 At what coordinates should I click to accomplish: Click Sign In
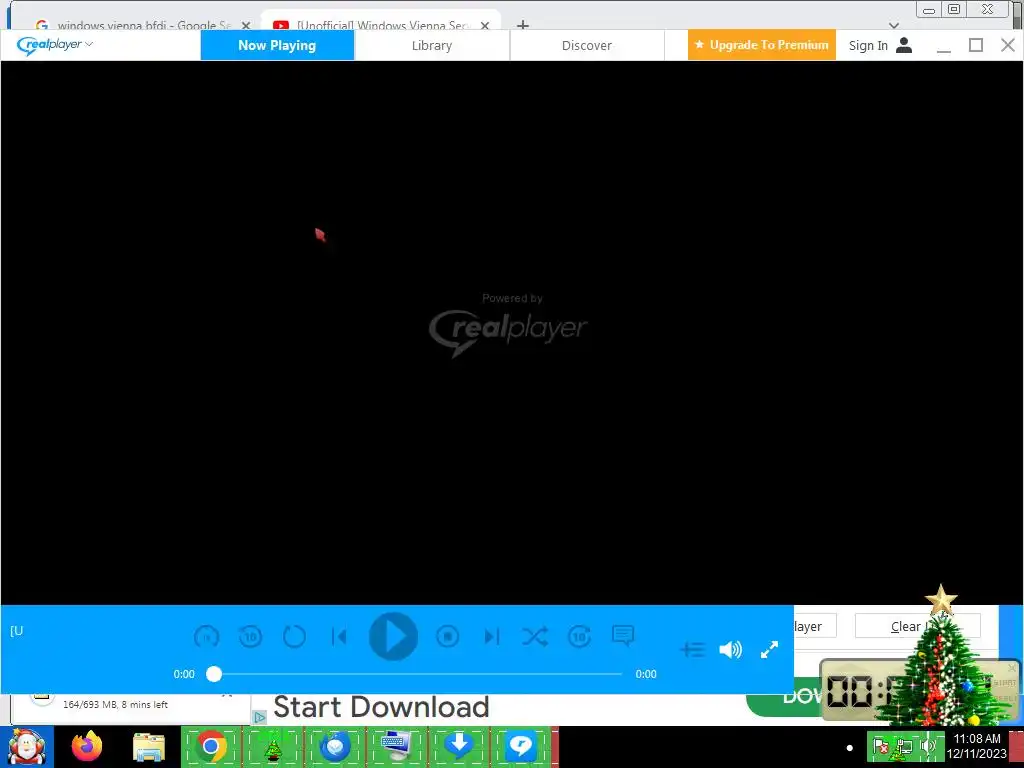[868, 45]
